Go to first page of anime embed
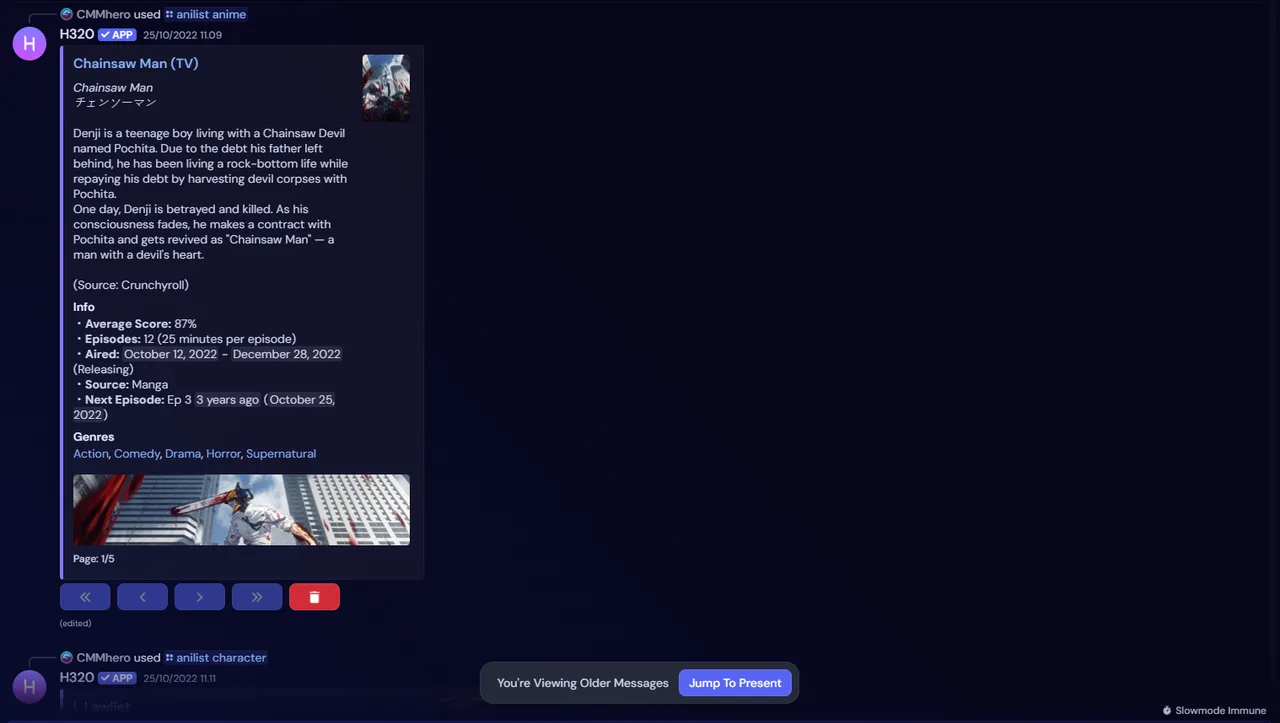 [x=85, y=597]
